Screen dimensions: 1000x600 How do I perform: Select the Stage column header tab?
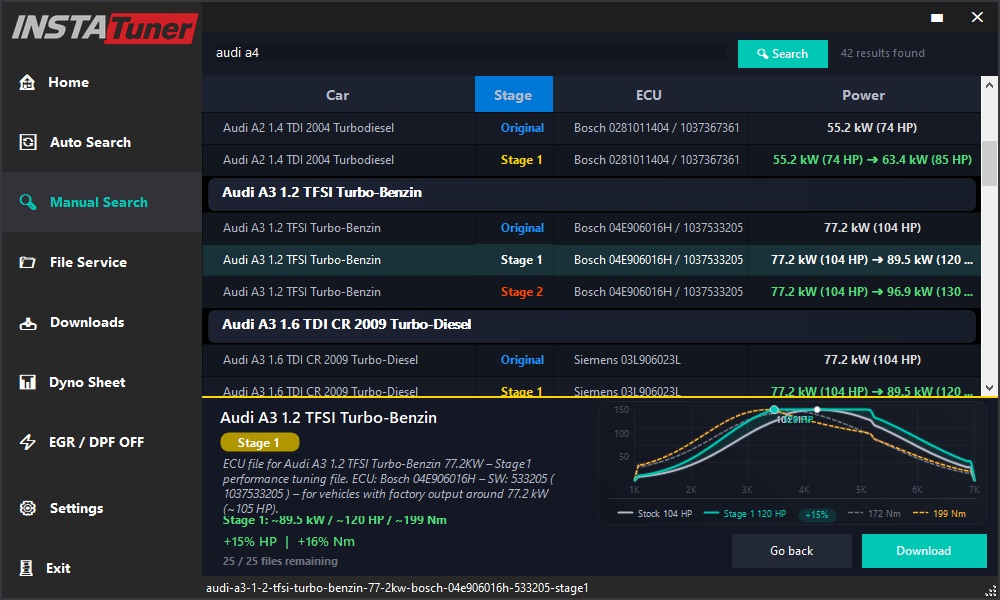[513, 94]
